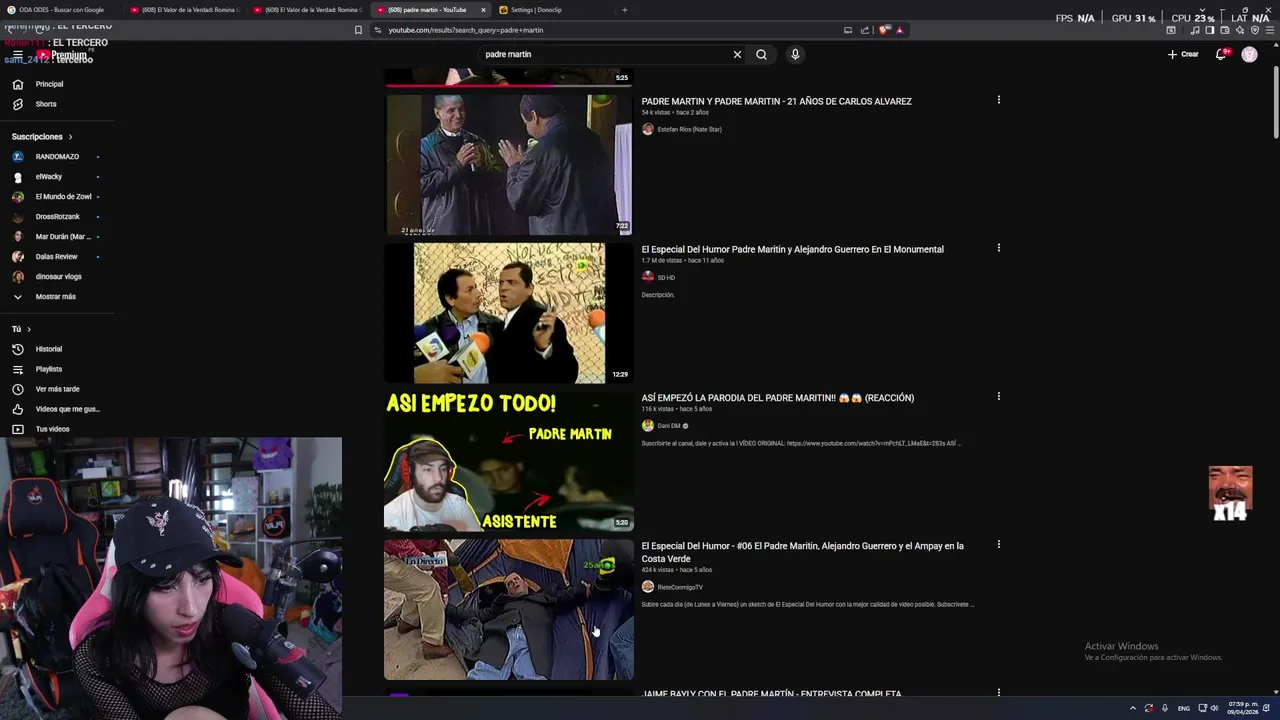Share page using address bar share icon
Viewport: 1280px width, 720px height.
click(x=864, y=30)
